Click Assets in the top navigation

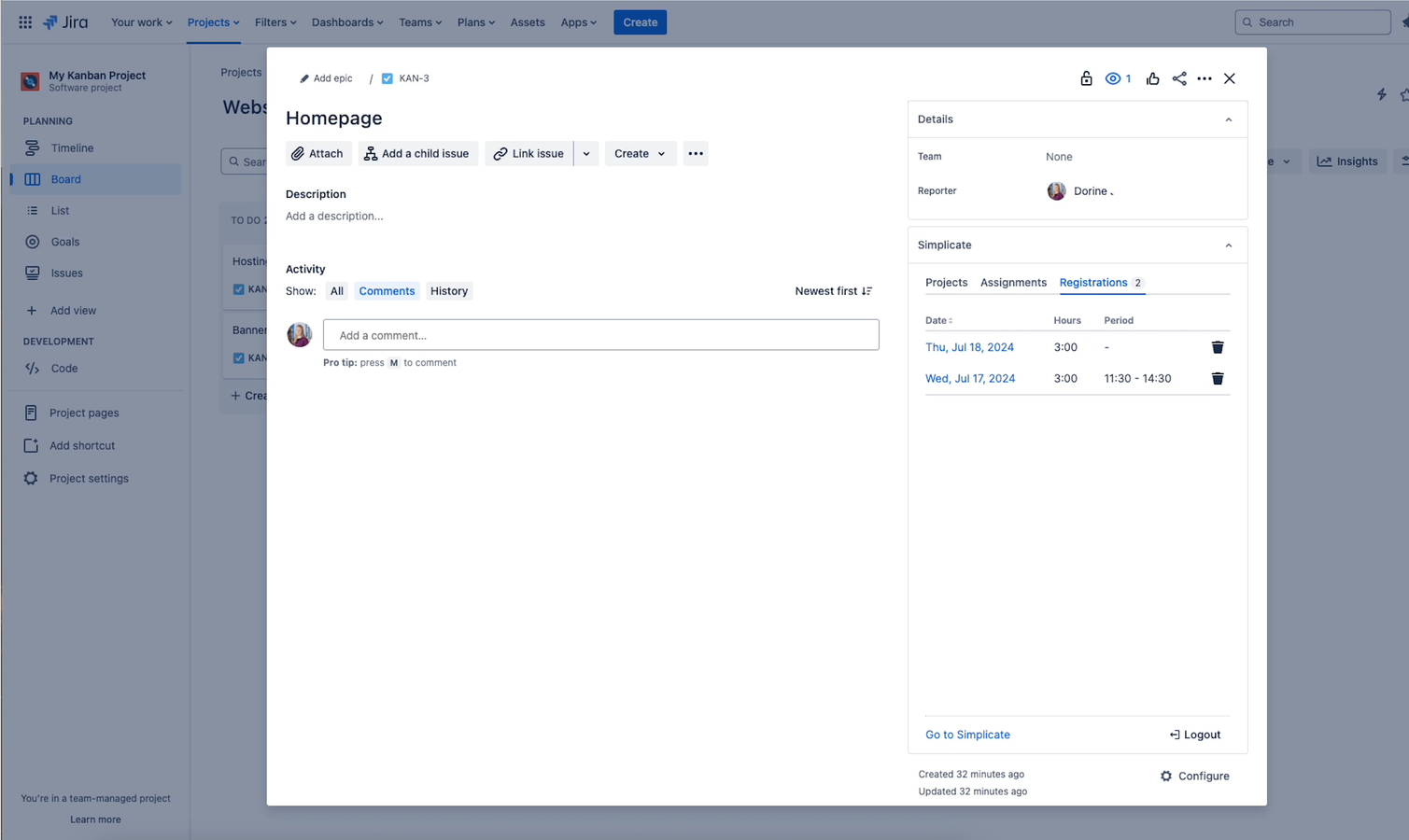coord(528,22)
